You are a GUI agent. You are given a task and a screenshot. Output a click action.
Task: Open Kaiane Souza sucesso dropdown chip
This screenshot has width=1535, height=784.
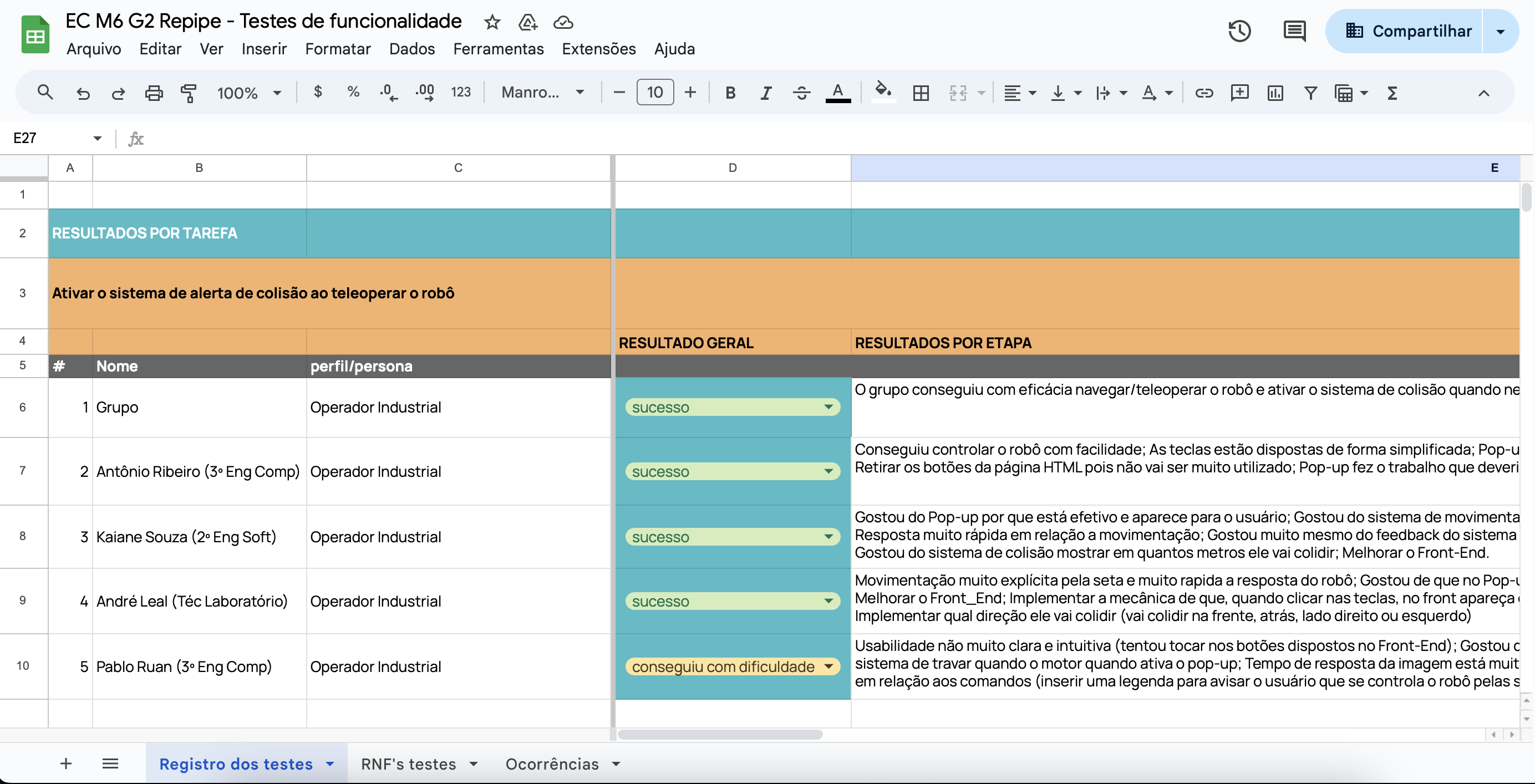[733, 537]
